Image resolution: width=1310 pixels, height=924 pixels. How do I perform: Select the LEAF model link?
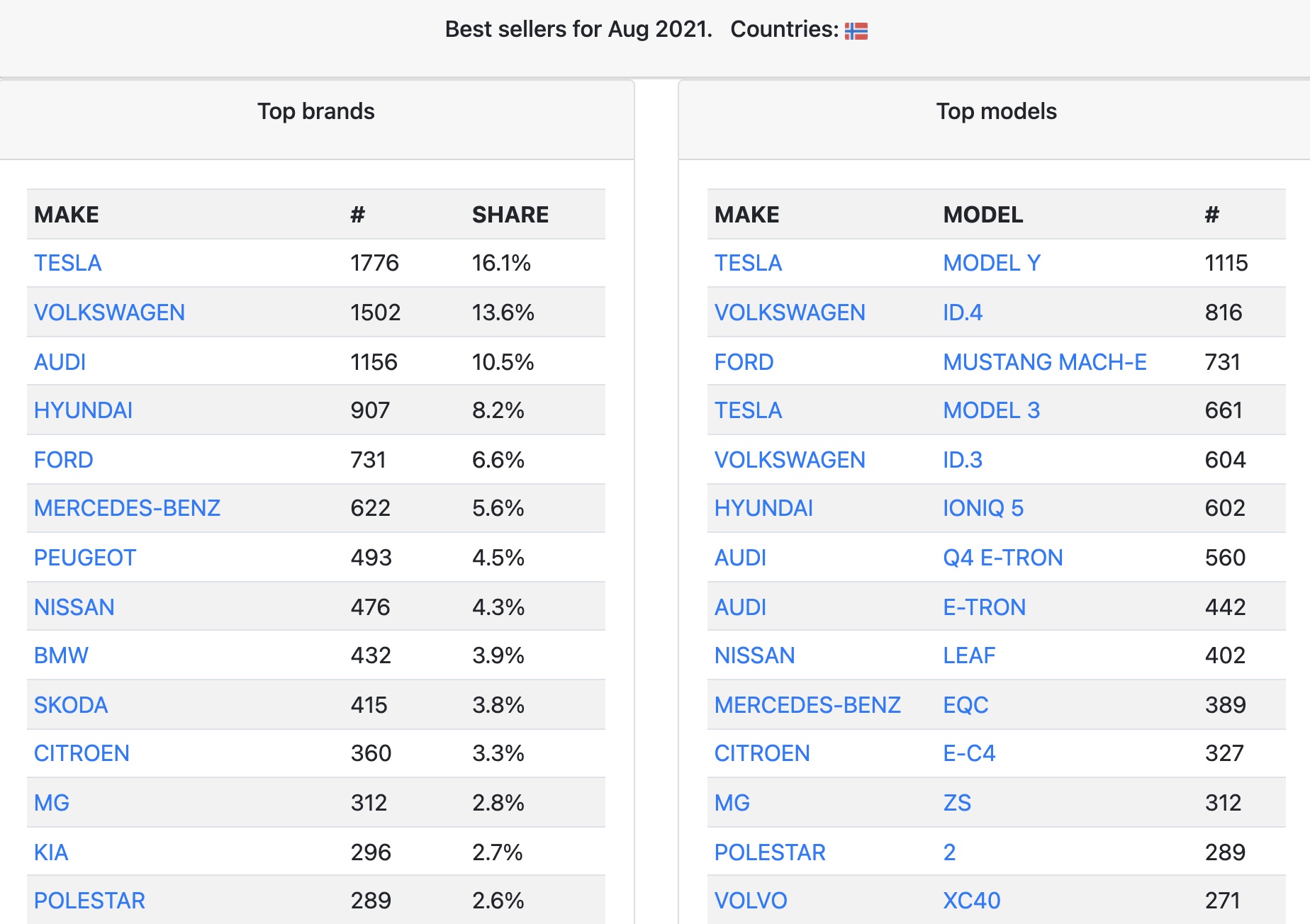(969, 655)
